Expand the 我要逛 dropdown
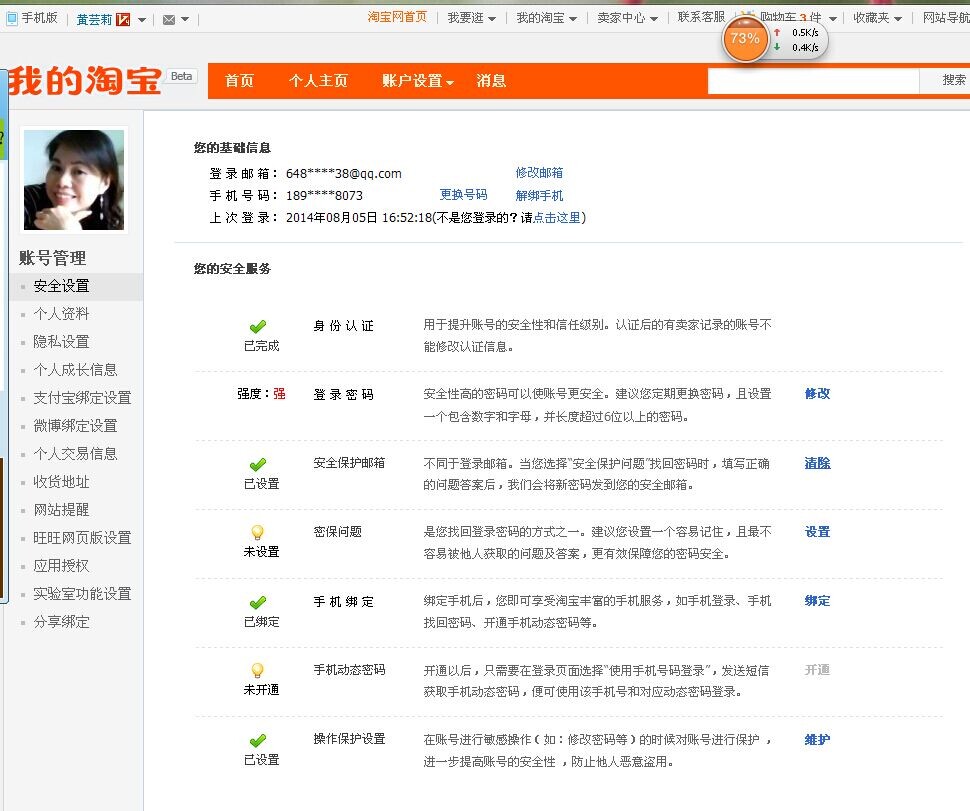 tap(492, 19)
